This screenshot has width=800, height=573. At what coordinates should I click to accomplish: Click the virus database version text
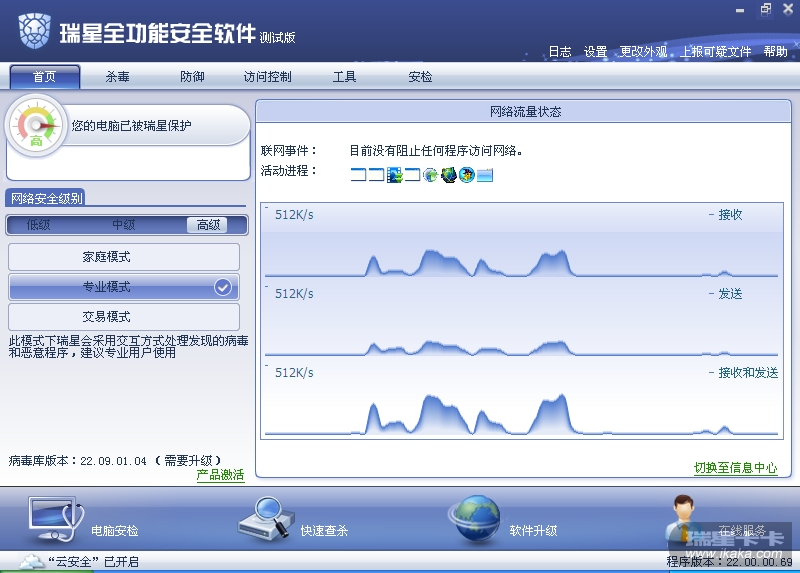click(x=115, y=461)
